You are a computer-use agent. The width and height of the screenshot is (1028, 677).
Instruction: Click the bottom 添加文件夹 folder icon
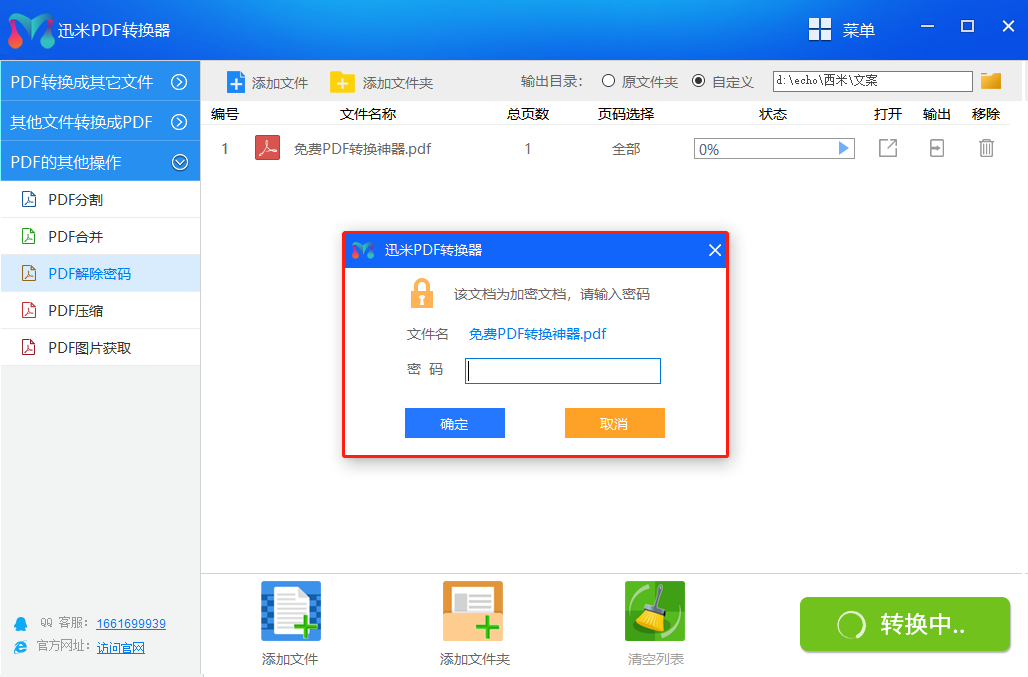(x=472, y=611)
